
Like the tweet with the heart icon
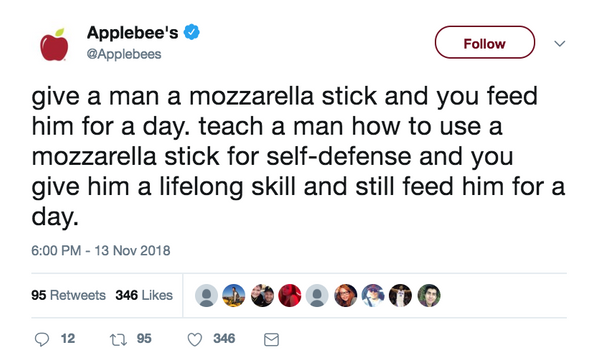[194, 339]
